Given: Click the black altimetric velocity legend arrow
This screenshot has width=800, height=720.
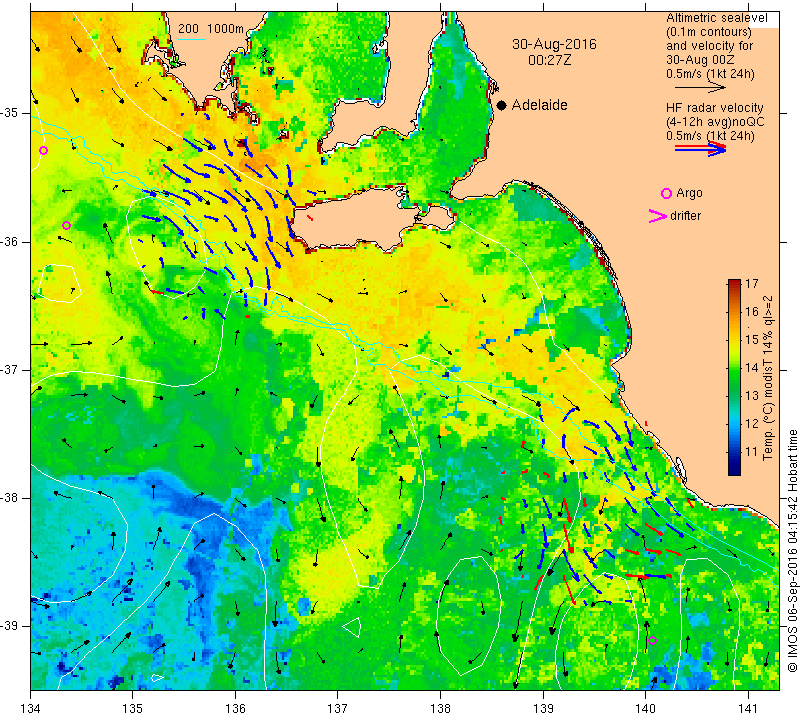Looking at the screenshot, I should tap(700, 88).
